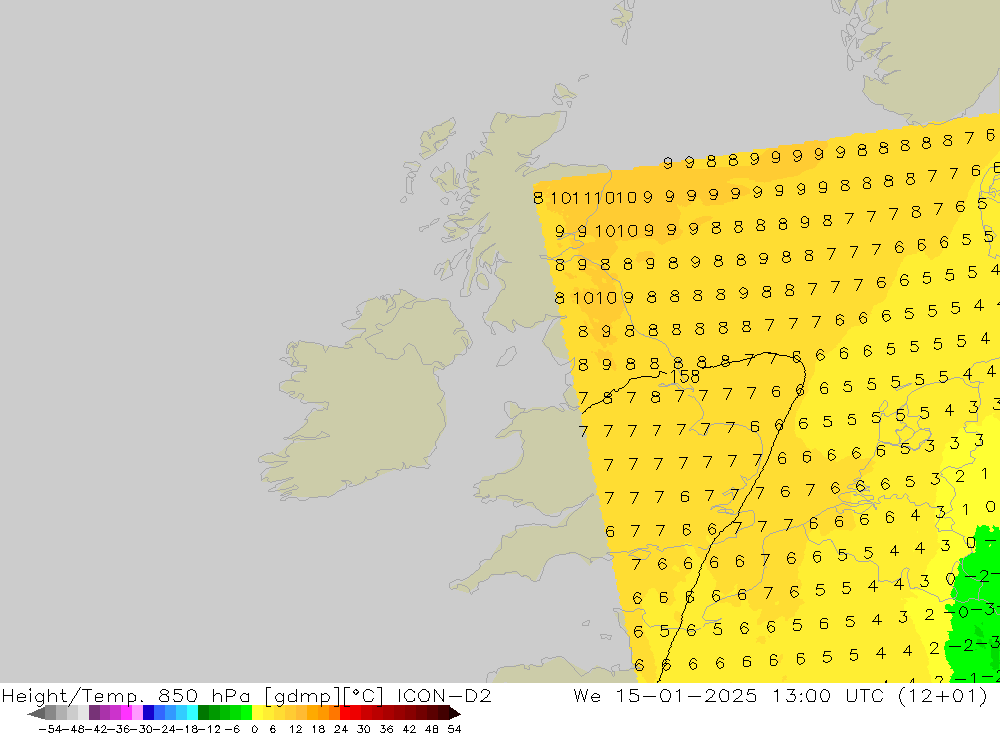Image resolution: width=1000 pixels, height=733 pixels.
Task: Click the '(12+01)' forecast run label
Action: (943, 696)
